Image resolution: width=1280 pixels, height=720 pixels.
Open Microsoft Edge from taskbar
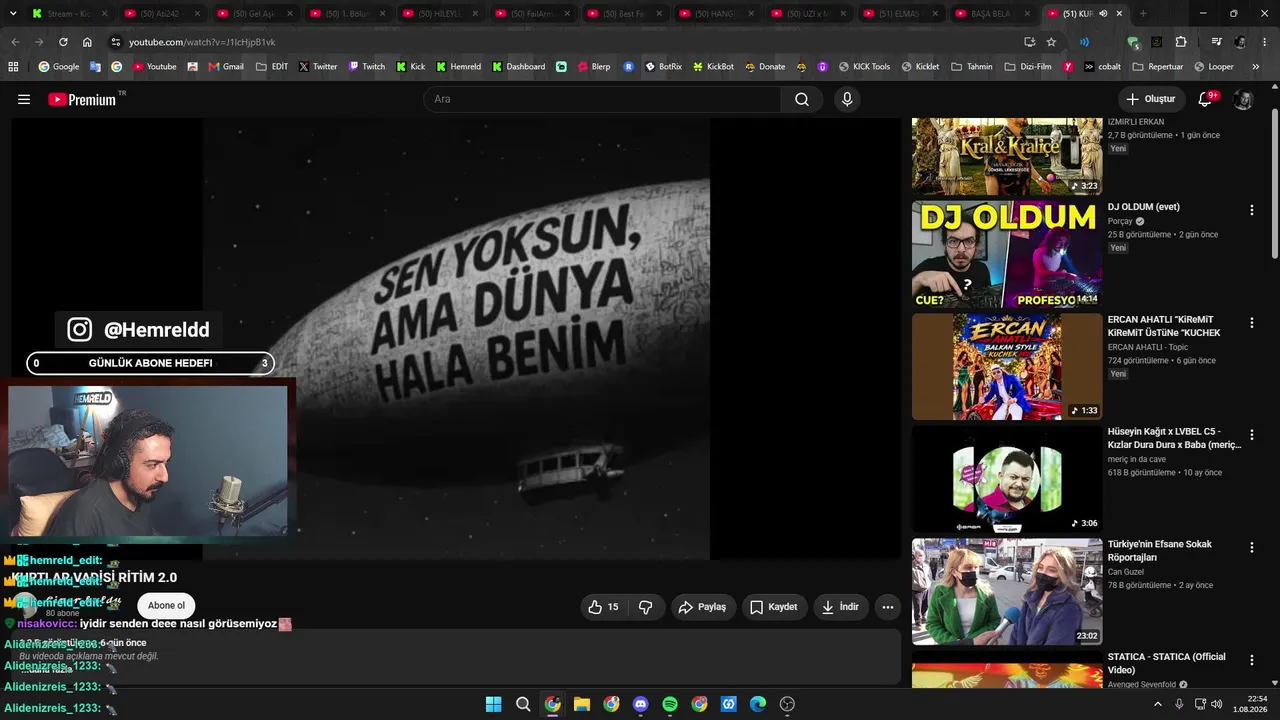(x=758, y=704)
